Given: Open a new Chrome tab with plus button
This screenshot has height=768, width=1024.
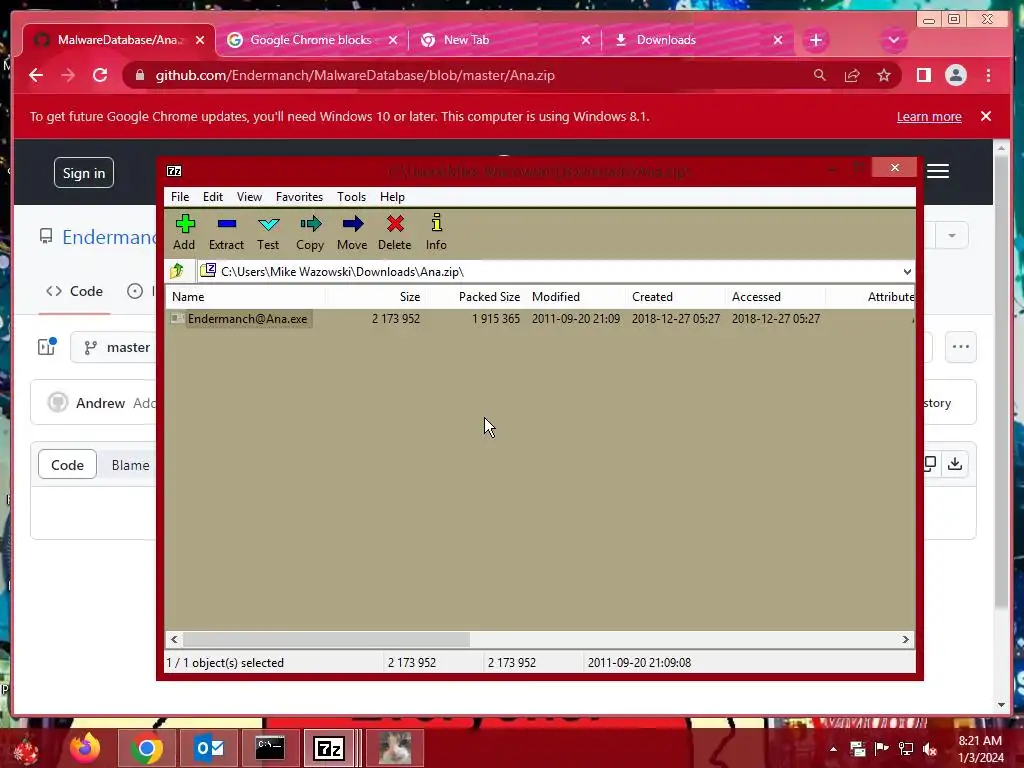Looking at the screenshot, I should [x=816, y=40].
